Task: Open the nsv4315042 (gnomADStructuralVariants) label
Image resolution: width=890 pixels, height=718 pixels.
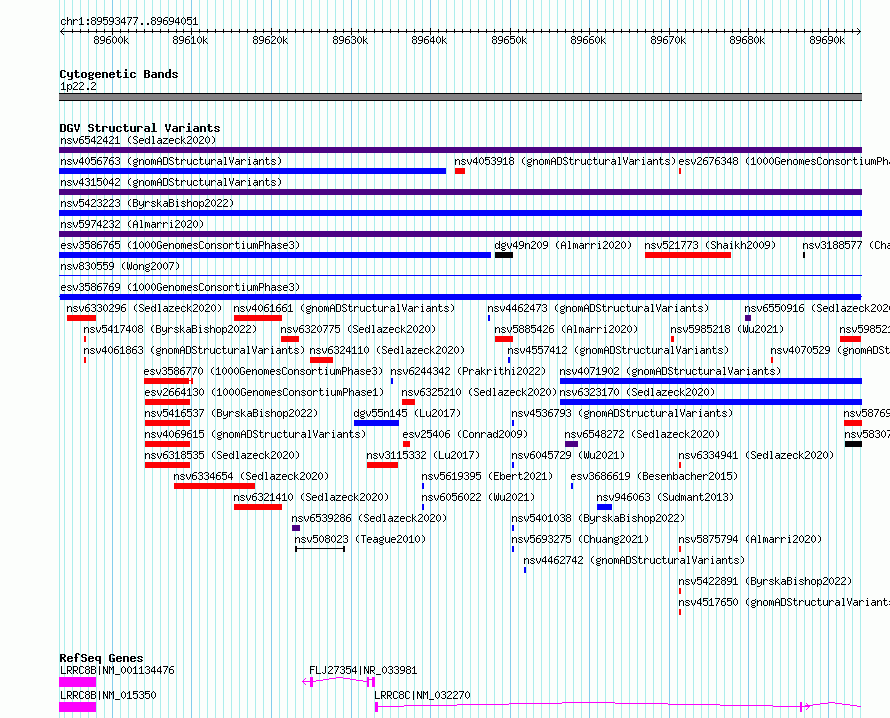Action: pos(171,182)
